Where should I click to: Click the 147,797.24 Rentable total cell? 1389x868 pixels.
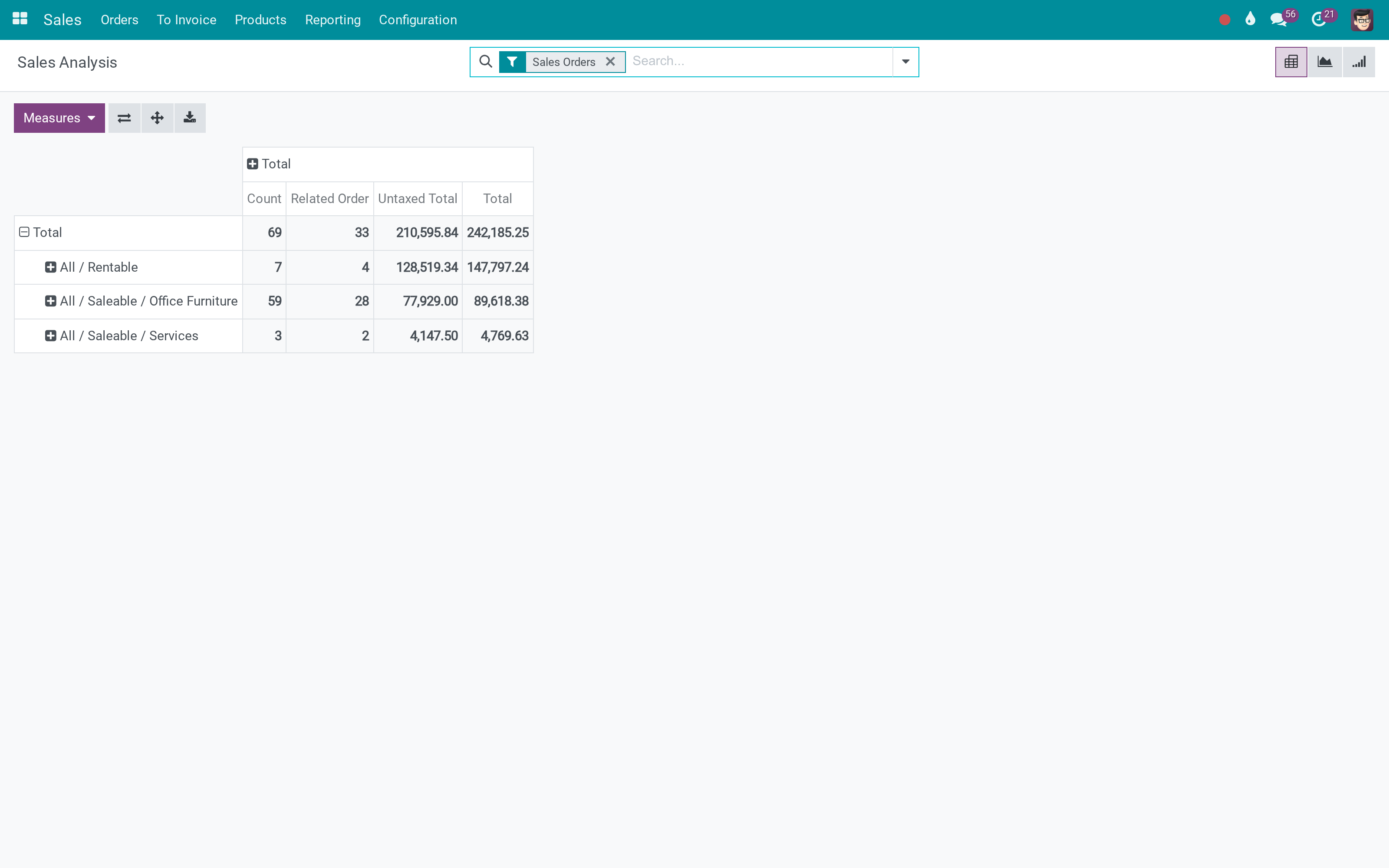pos(497,267)
